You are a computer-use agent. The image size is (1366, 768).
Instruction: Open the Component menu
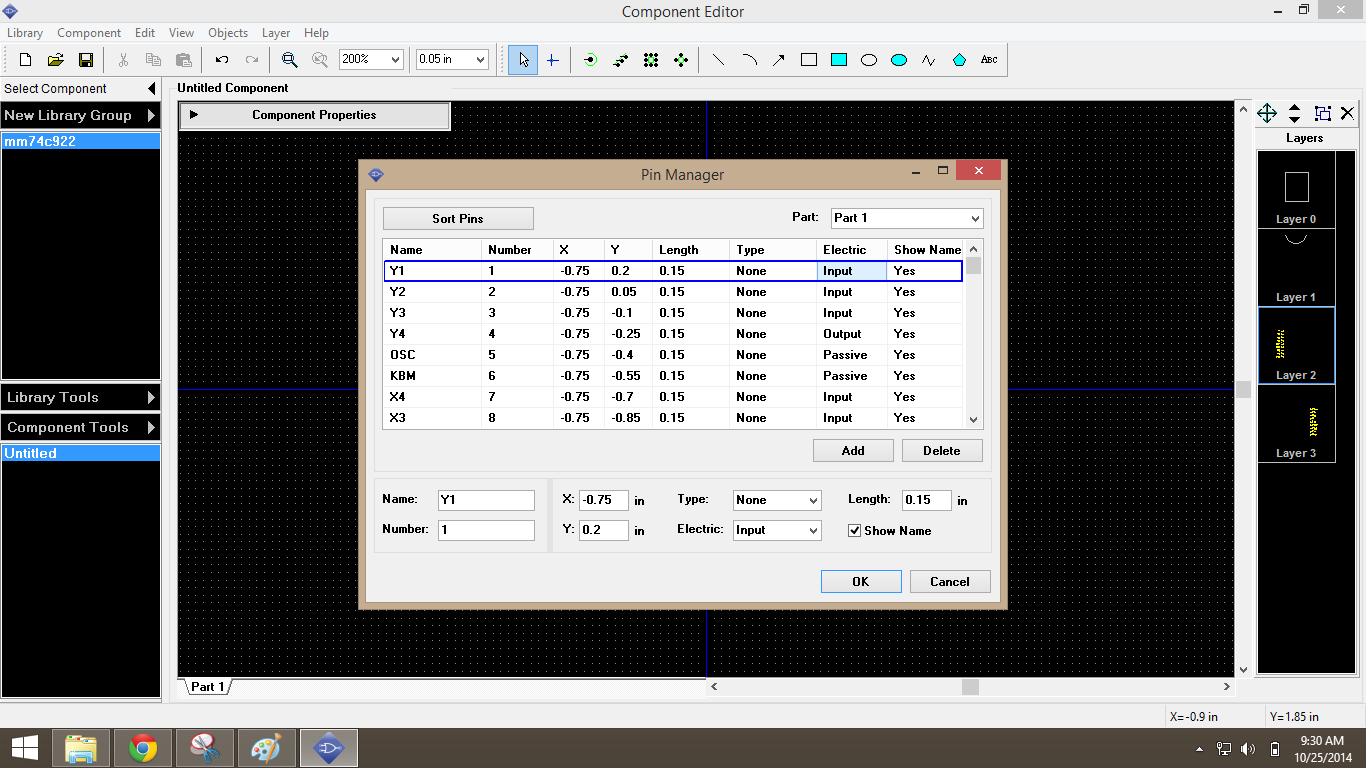point(89,32)
